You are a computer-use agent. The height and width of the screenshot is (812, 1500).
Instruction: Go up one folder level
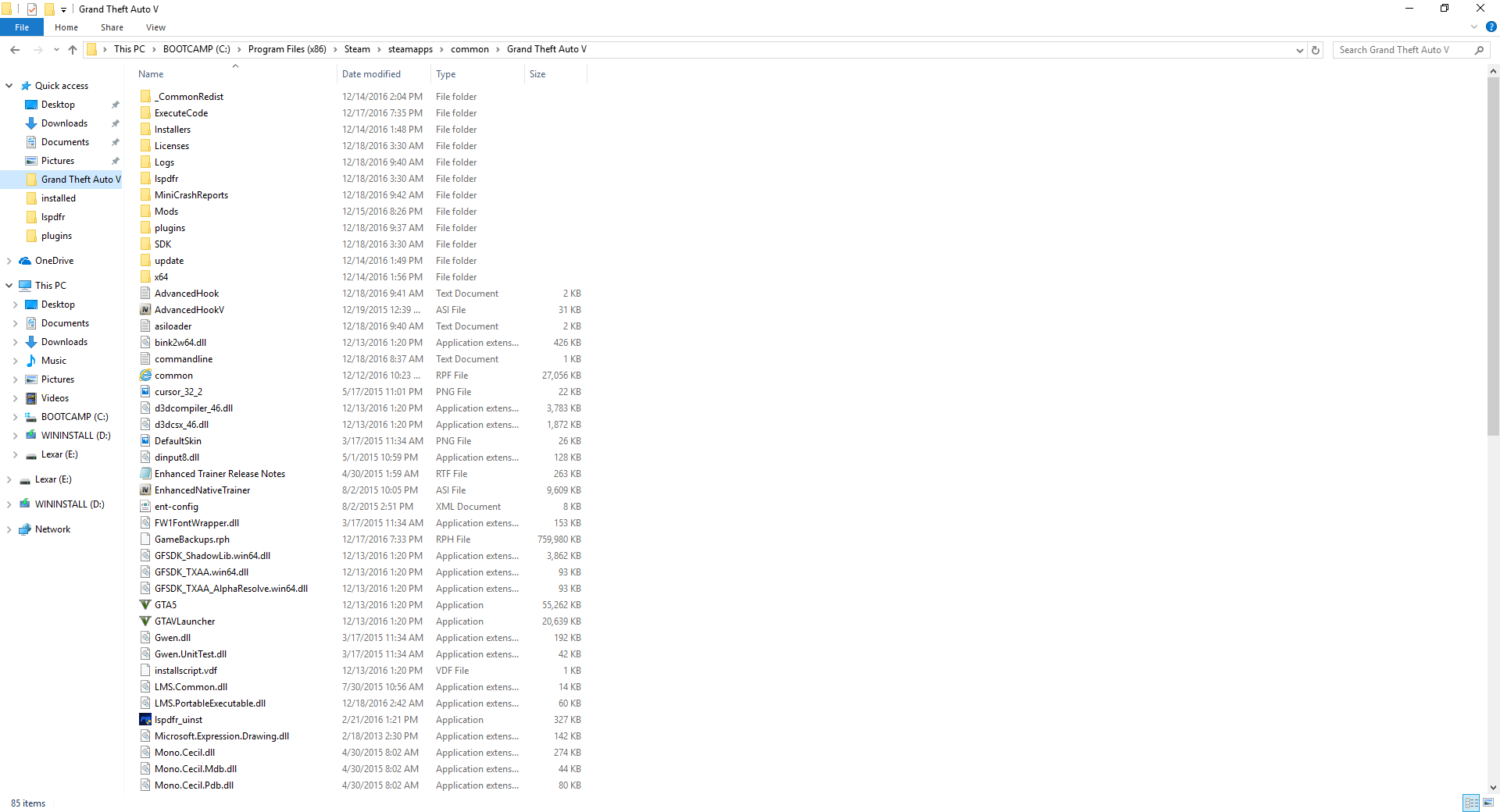click(x=73, y=49)
